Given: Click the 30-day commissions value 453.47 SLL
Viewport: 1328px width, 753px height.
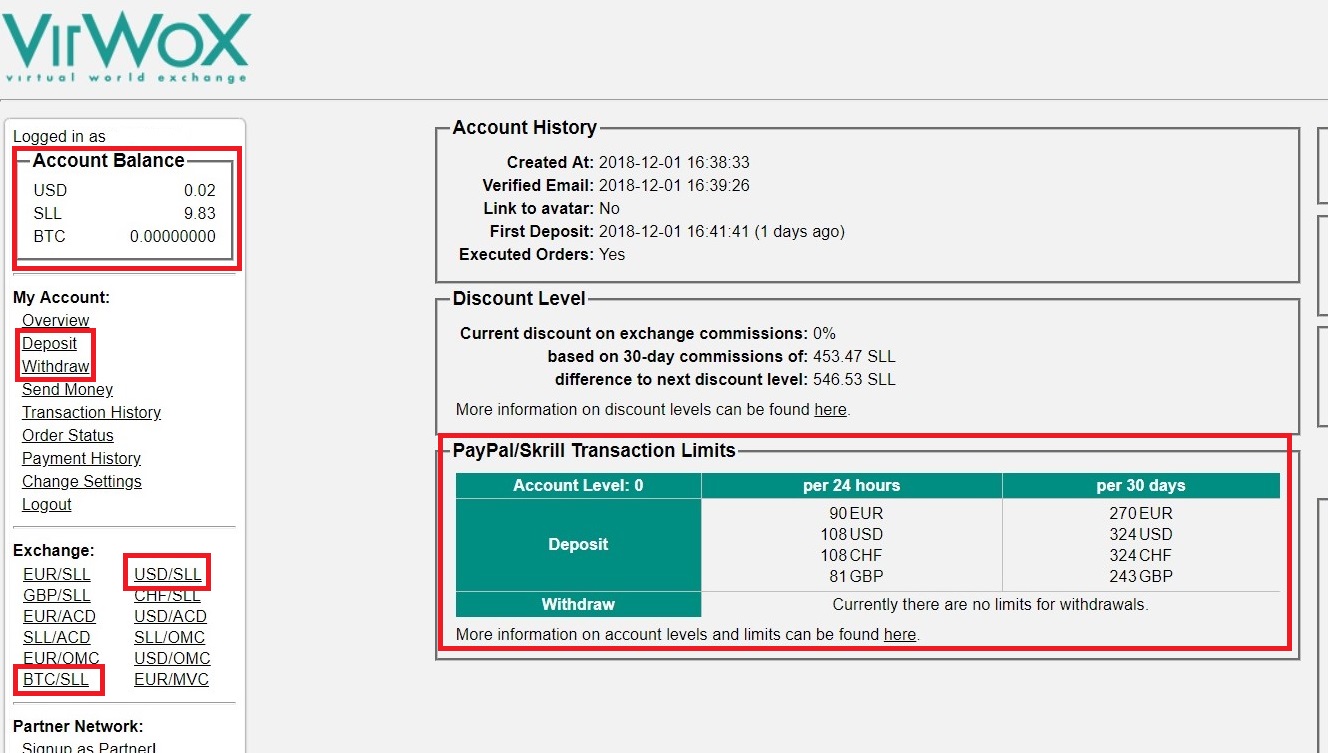Looking at the screenshot, I should click(x=854, y=357).
